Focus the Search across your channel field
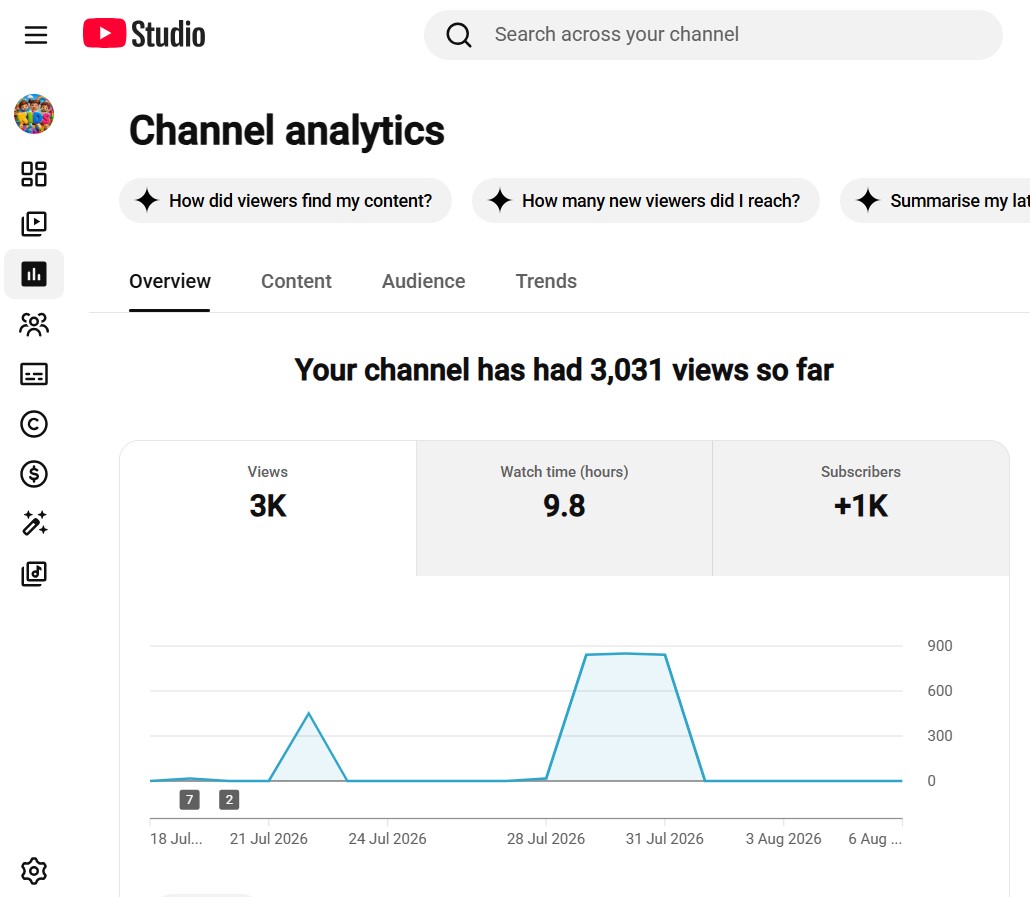This screenshot has width=1030, height=897. (x=713, y=35)
